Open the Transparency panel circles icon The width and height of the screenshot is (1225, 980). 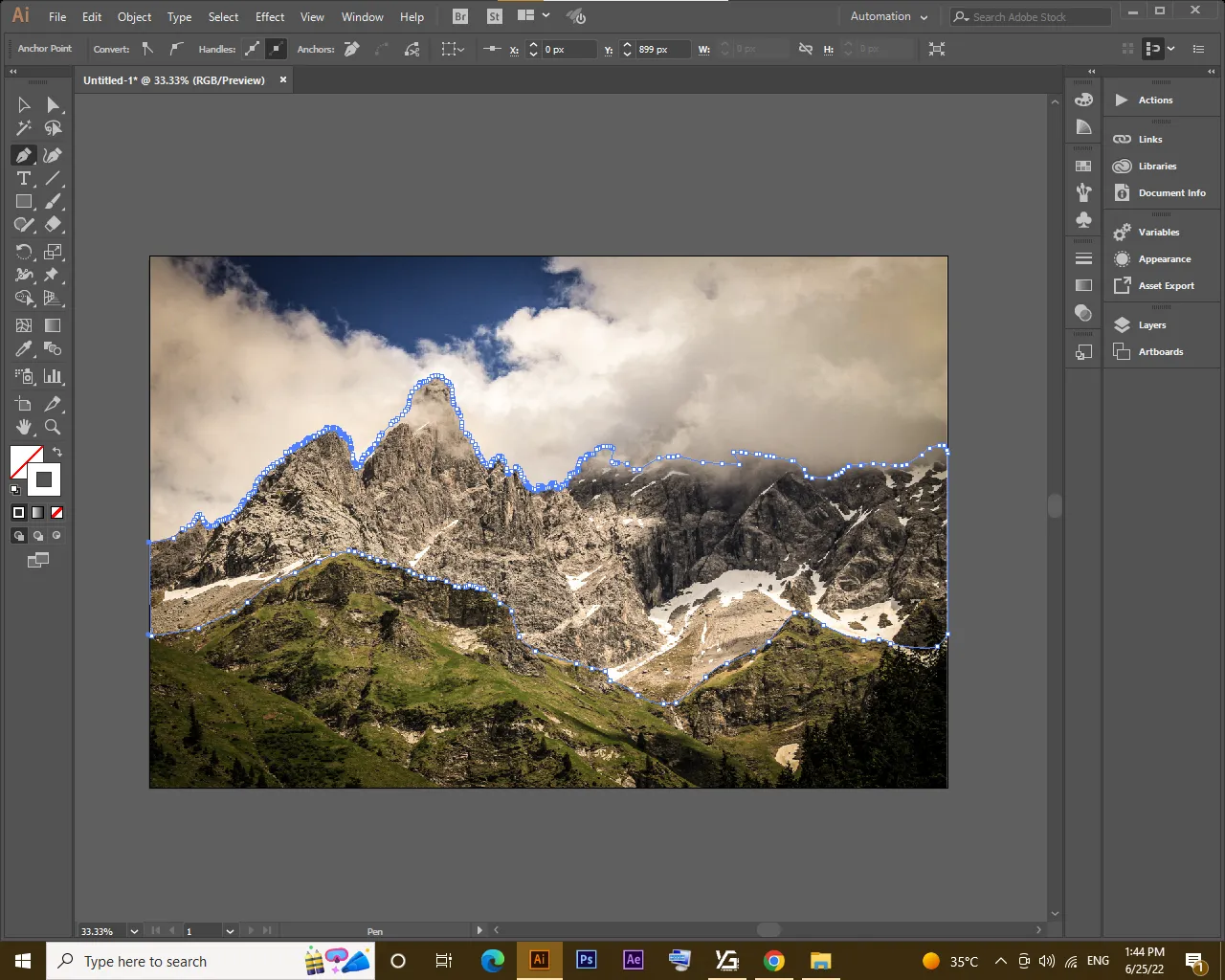[x=1083, y=312]
